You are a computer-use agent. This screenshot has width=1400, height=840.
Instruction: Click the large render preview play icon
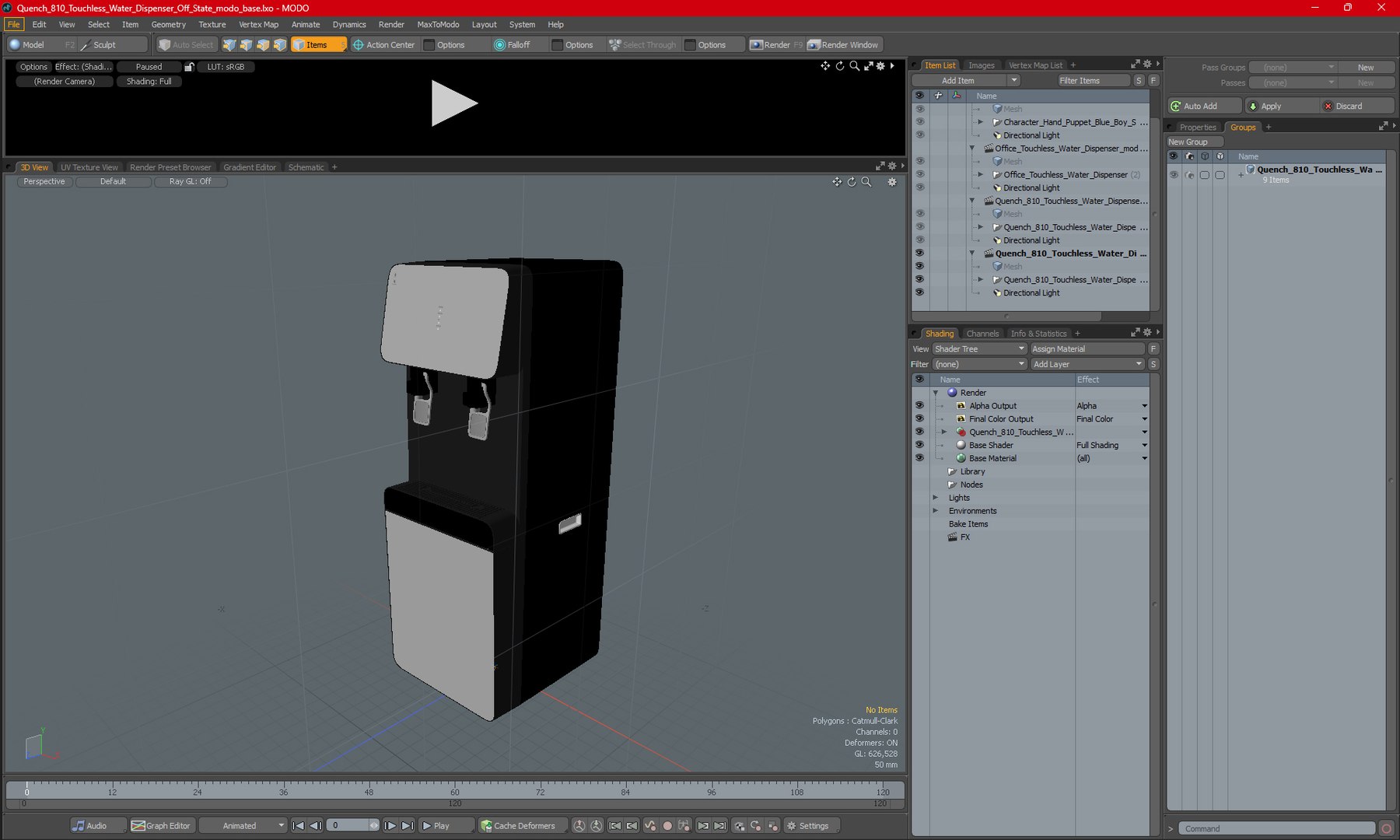454,103
